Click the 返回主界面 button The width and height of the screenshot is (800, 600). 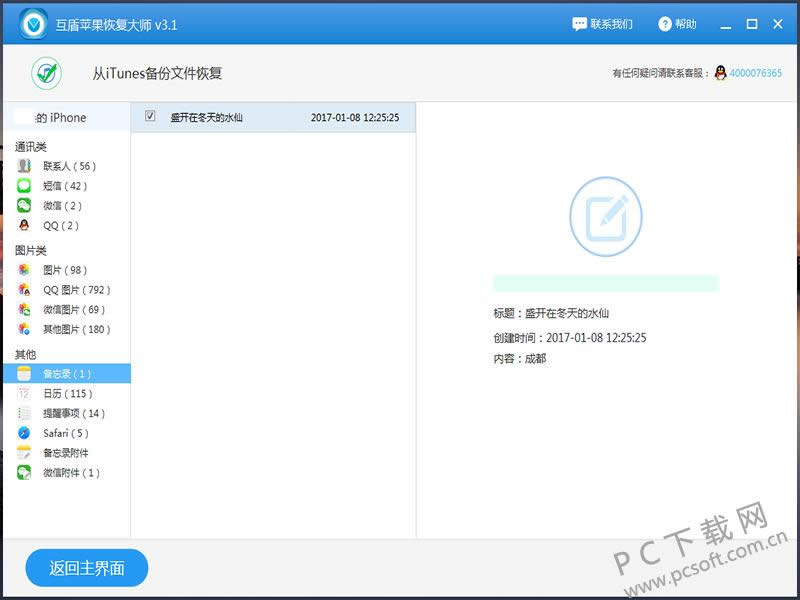87,568
